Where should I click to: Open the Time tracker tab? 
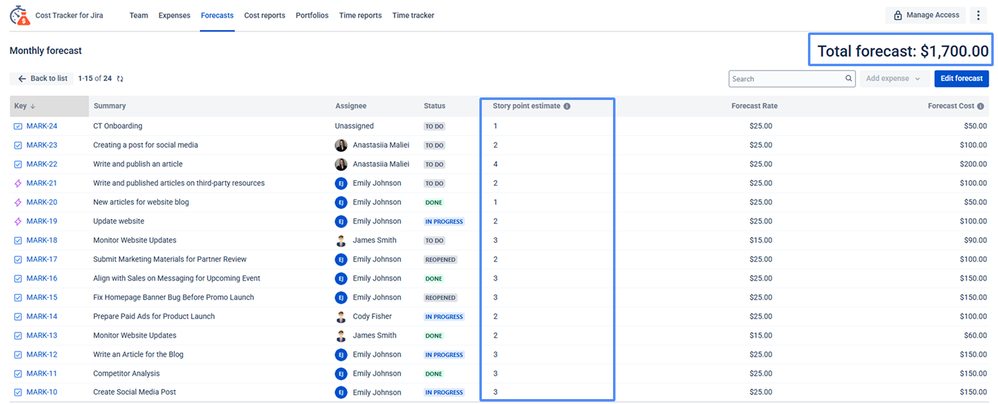[x=413, y=16]
